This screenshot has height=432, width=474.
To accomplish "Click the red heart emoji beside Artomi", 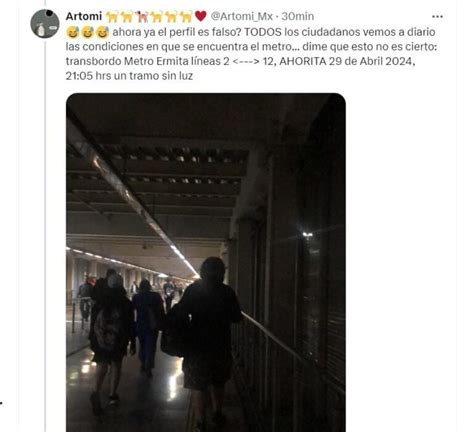I will coord(200,16).
